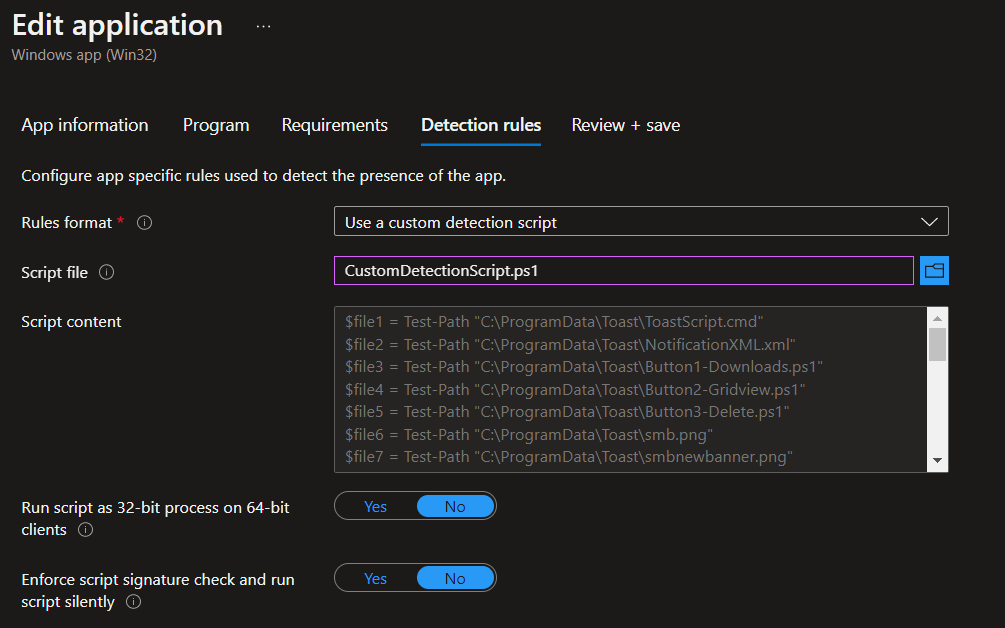Click the script content scrollbar thumb

937,344
